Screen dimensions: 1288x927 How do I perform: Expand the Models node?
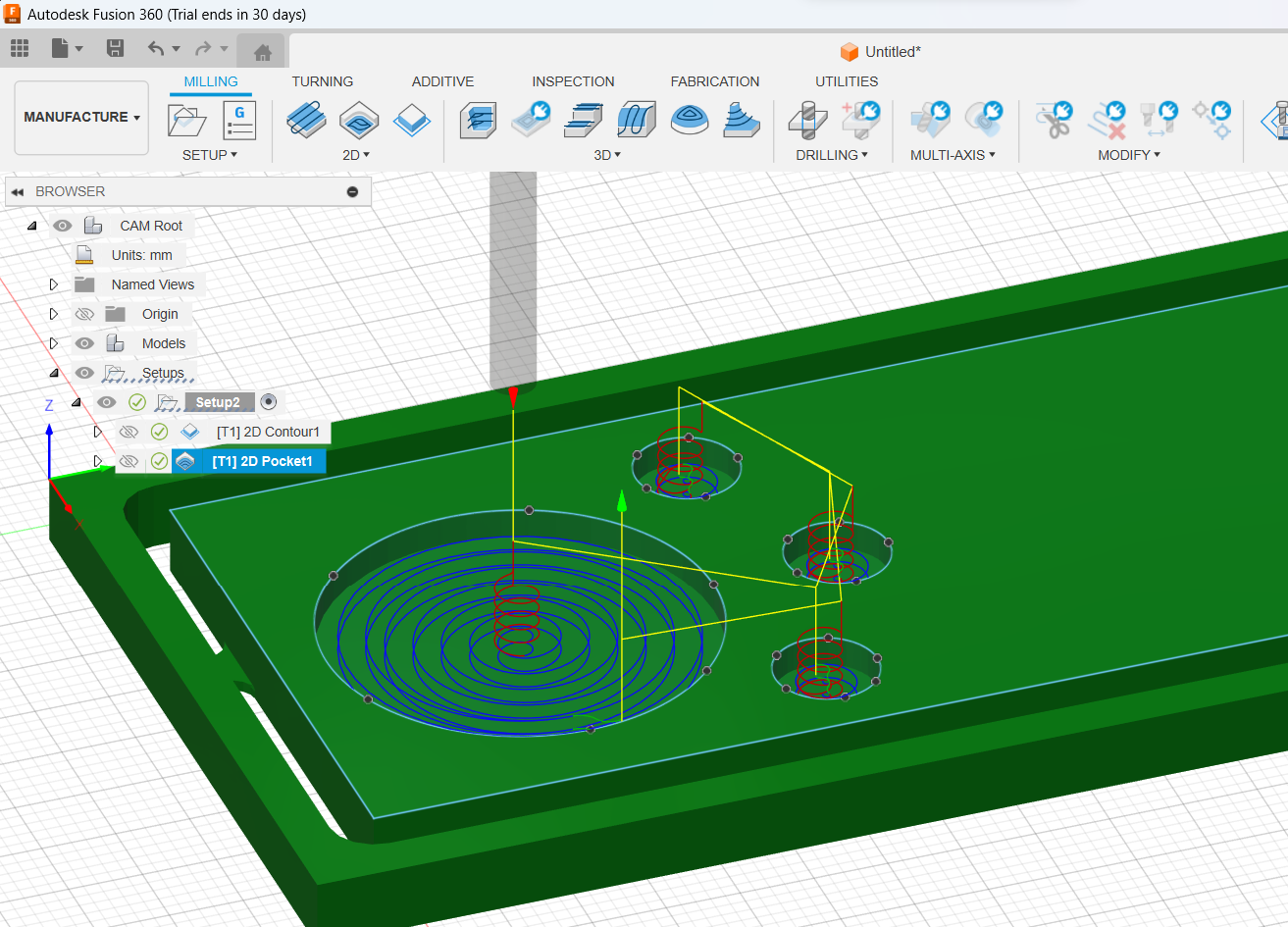pyautogui.click(x=54, y=343)
